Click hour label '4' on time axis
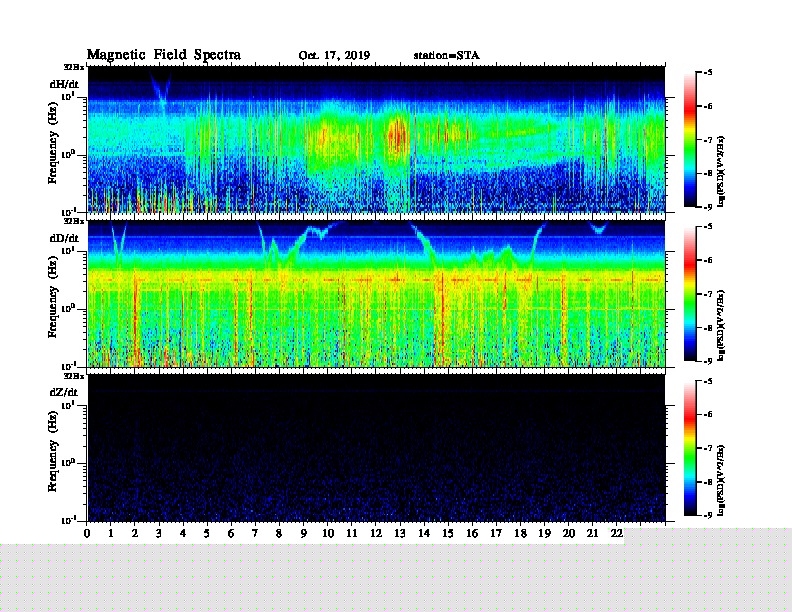This screenshot has width=792, height=612. [x=183, y=533]
